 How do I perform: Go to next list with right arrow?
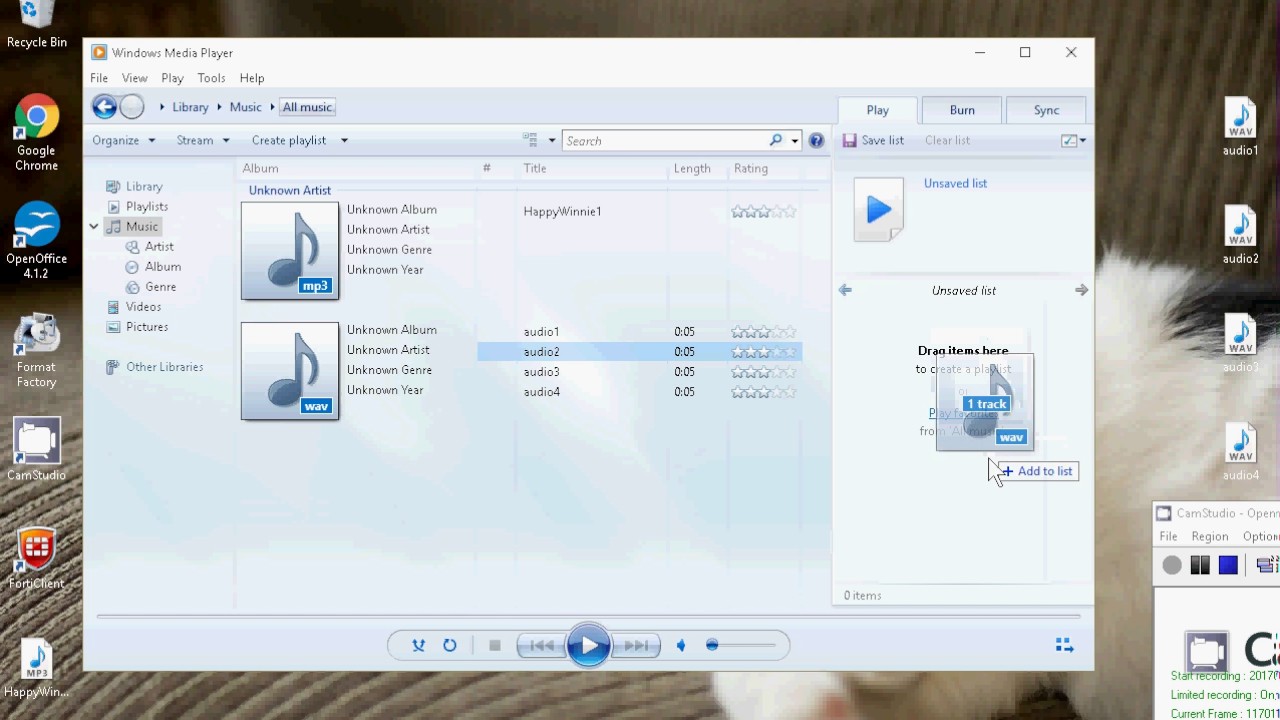pyautogui.click(x=1081, y=290)
